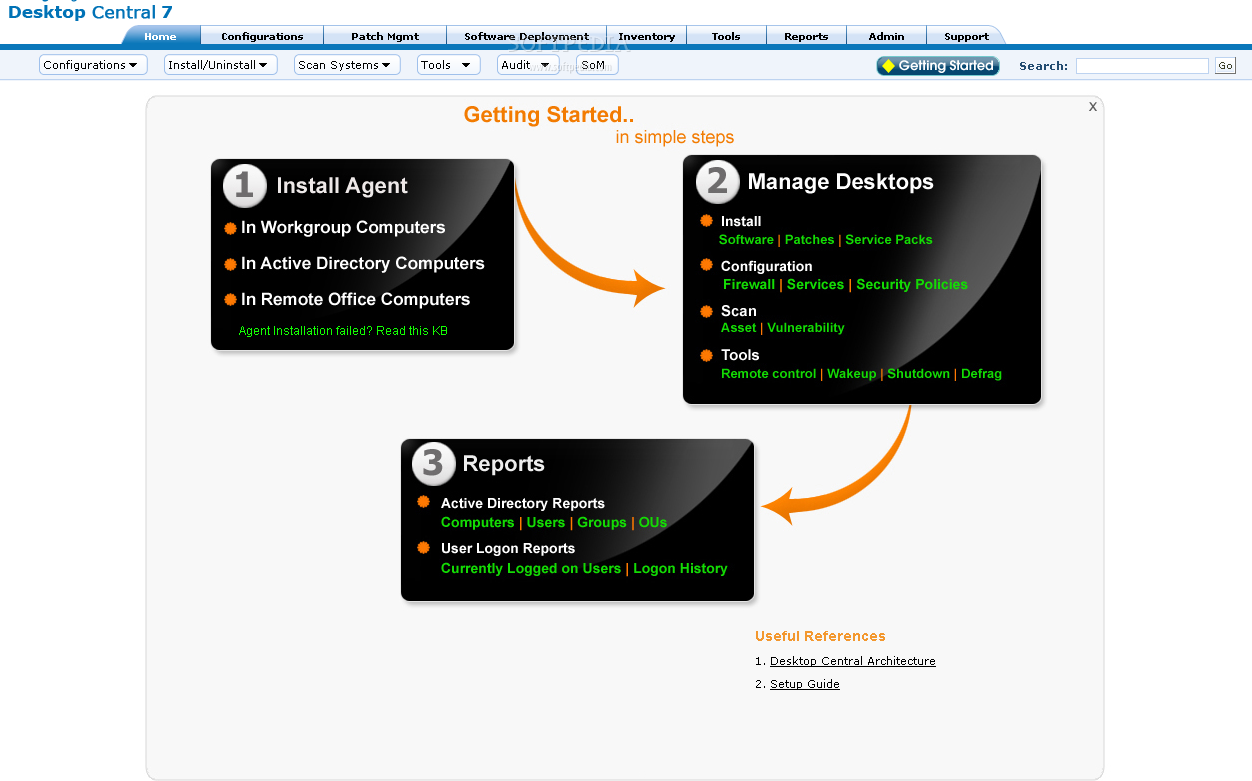Choose In Workgroup Computers
Viewport: 1252px width, 781px height.
(343, 228)
